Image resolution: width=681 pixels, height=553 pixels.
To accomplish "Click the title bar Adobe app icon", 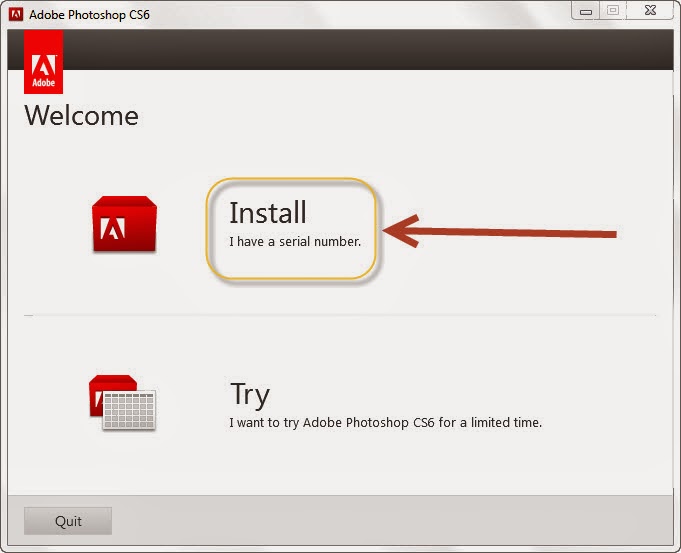I will click(16, 14).
